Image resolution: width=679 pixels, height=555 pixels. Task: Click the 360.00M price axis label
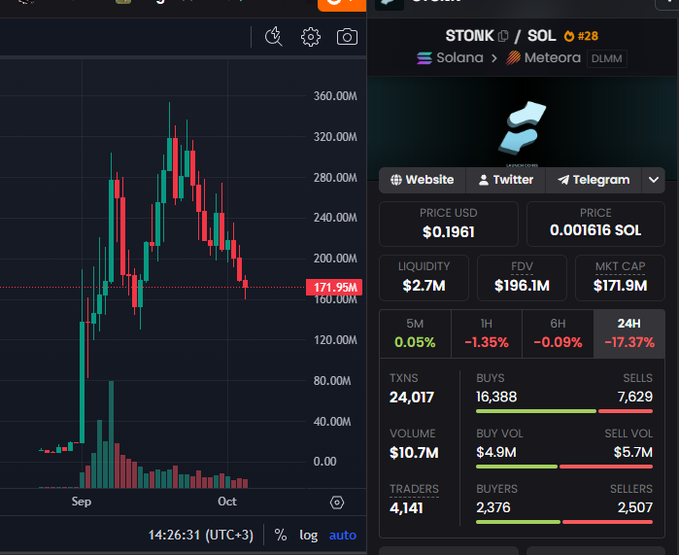(x=335, y=96)
